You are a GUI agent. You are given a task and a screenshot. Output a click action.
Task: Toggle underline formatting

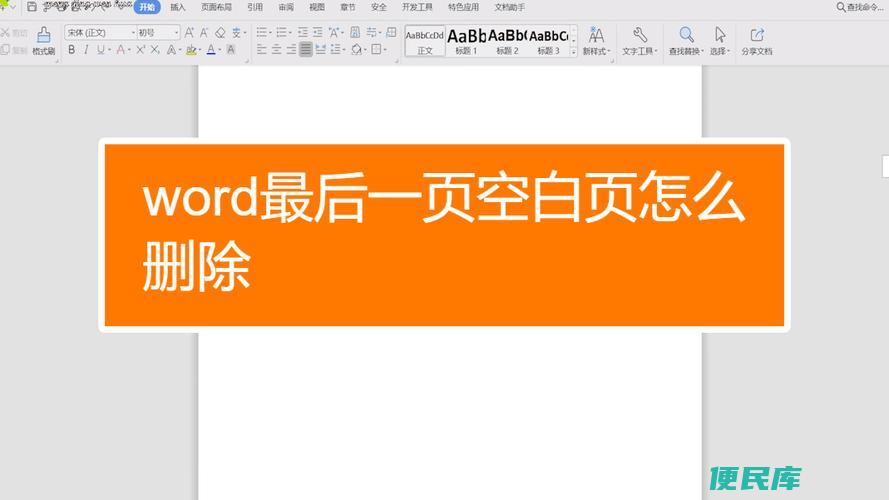click(x=100, y=50)
